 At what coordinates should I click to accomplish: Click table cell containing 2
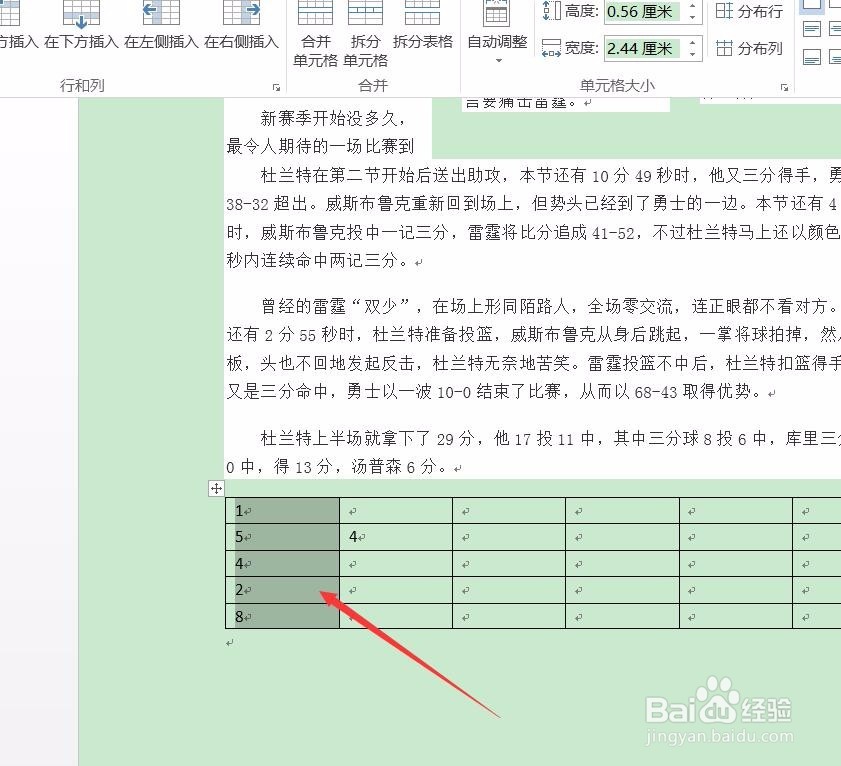click(x=283, y=590)
